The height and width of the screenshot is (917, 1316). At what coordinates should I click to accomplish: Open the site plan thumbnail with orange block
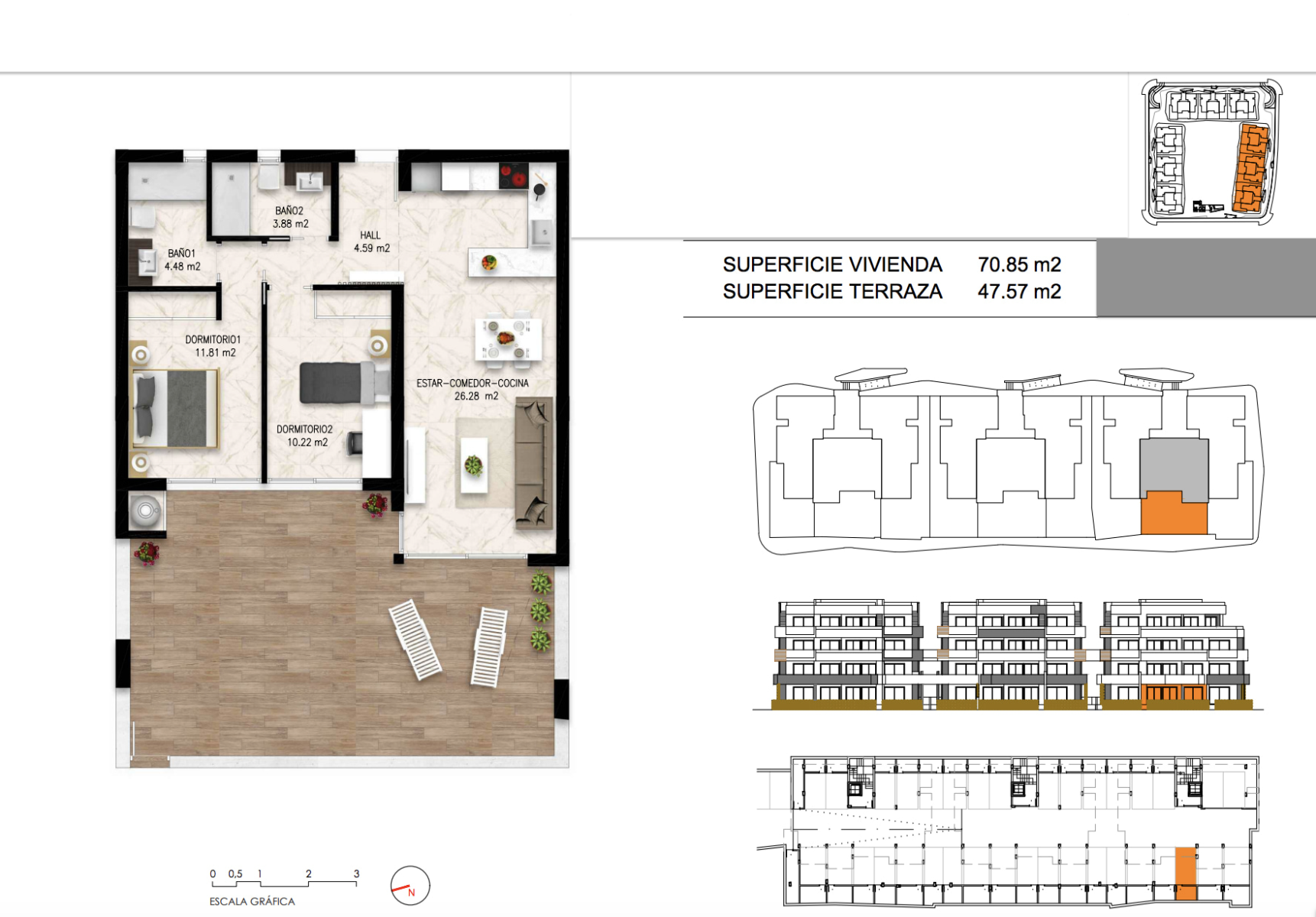coord(1211,153)
